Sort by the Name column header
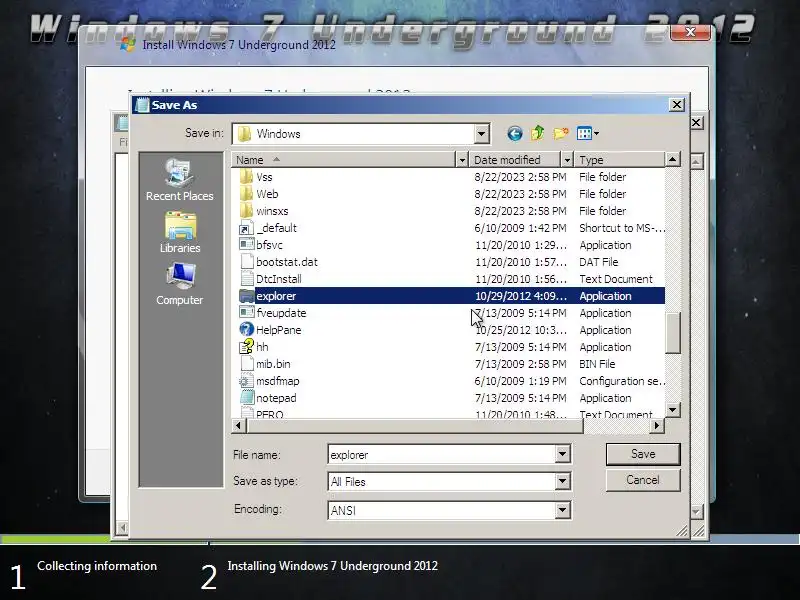This screenshot has height=600, width=800. tap(343, 160)
